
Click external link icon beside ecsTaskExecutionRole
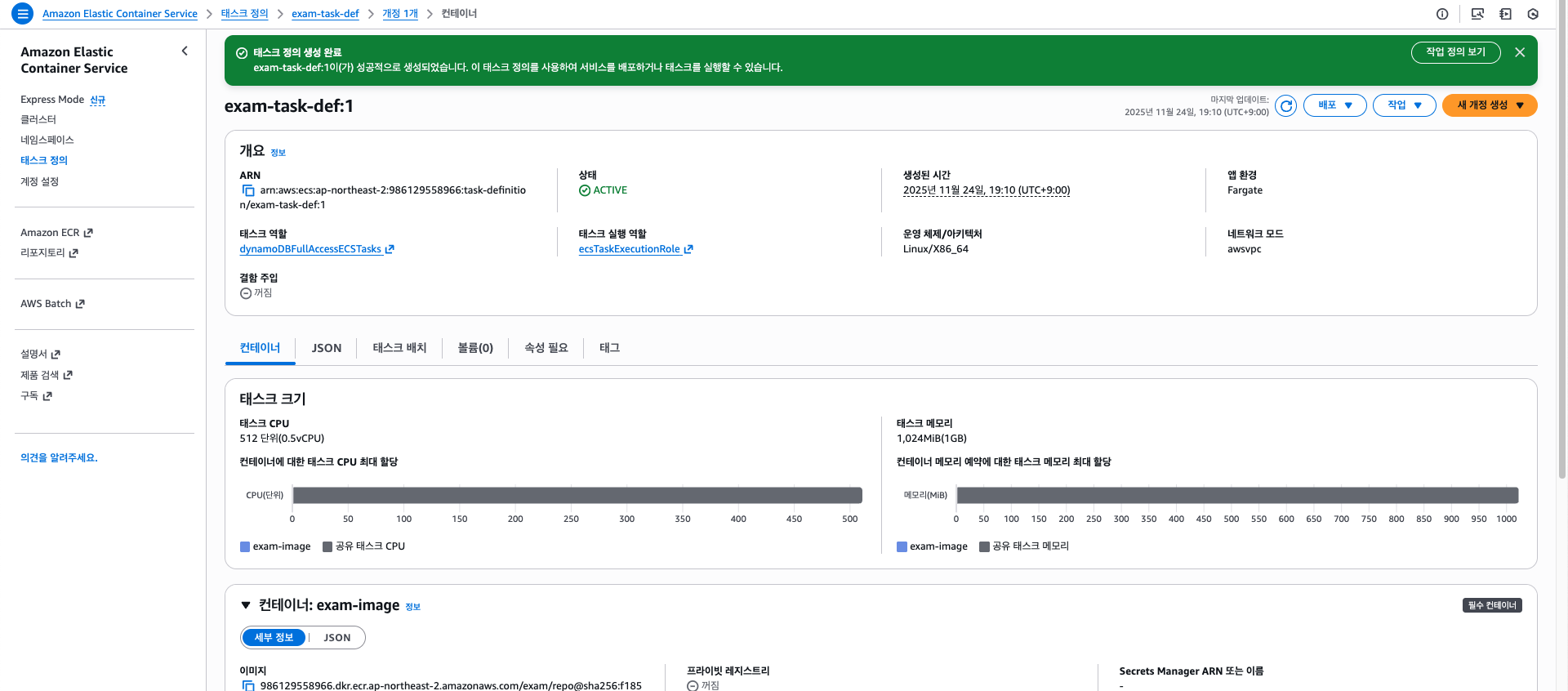tap(688, 249)
